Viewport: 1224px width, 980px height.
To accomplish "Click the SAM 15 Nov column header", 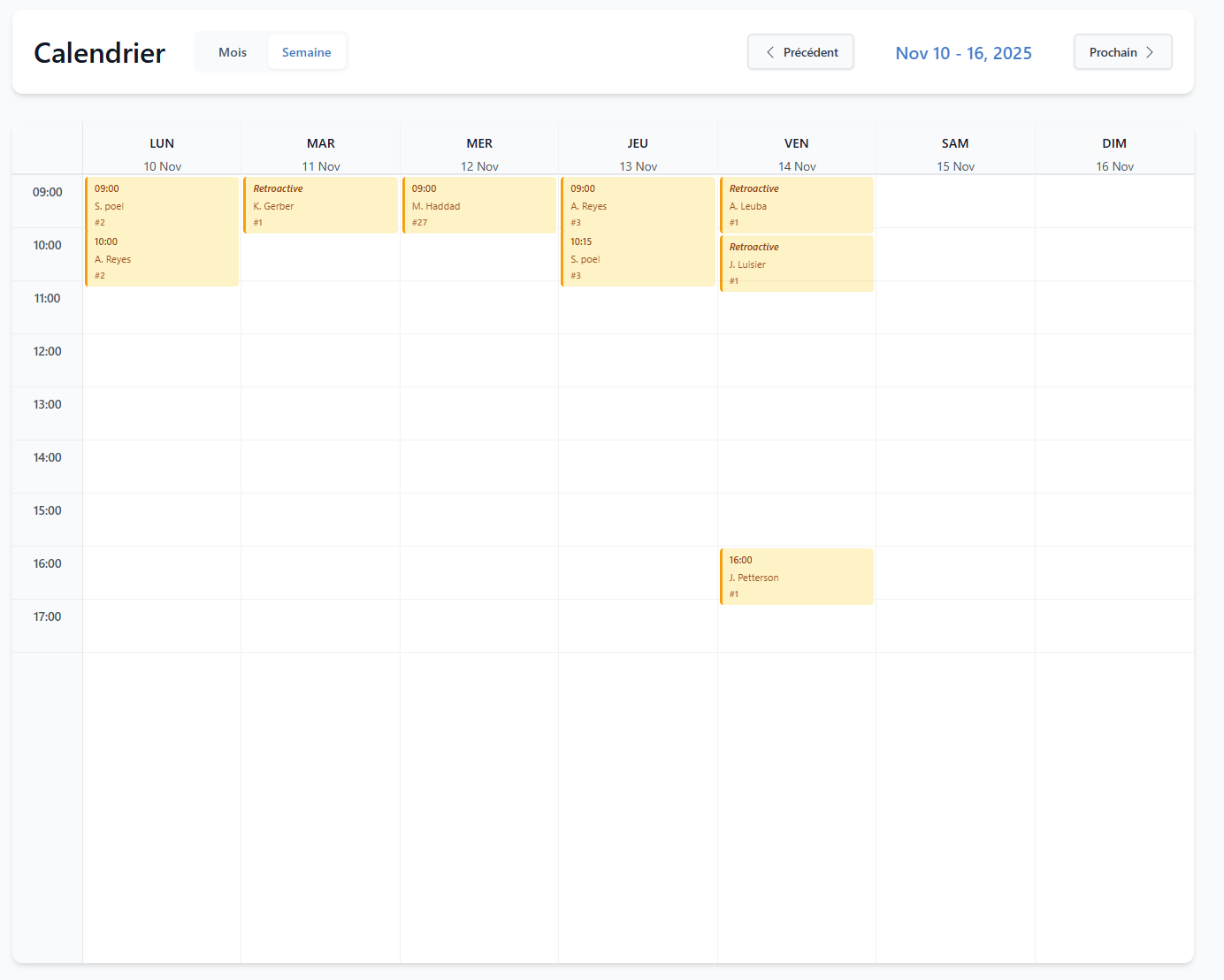I will coord(955,152).
